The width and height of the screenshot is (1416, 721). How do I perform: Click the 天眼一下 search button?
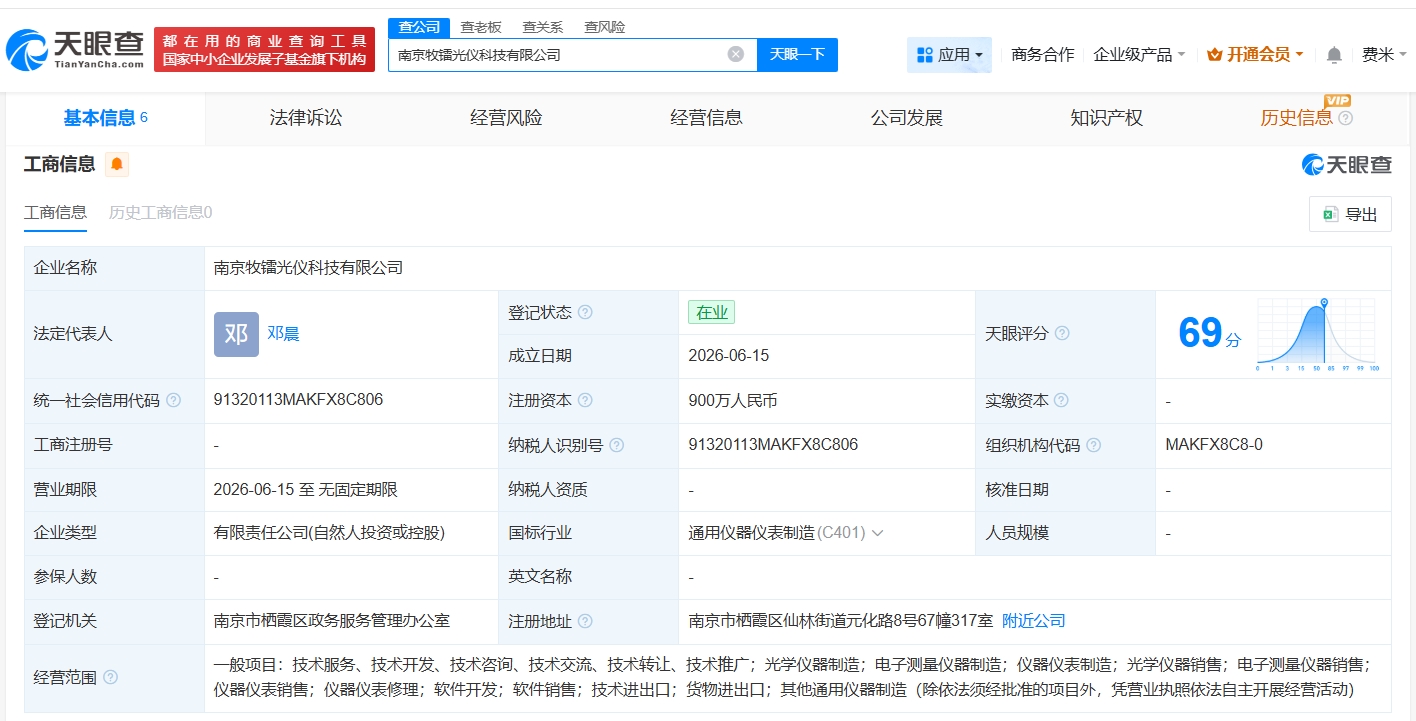pyautogui.click(x=797, y=54)
